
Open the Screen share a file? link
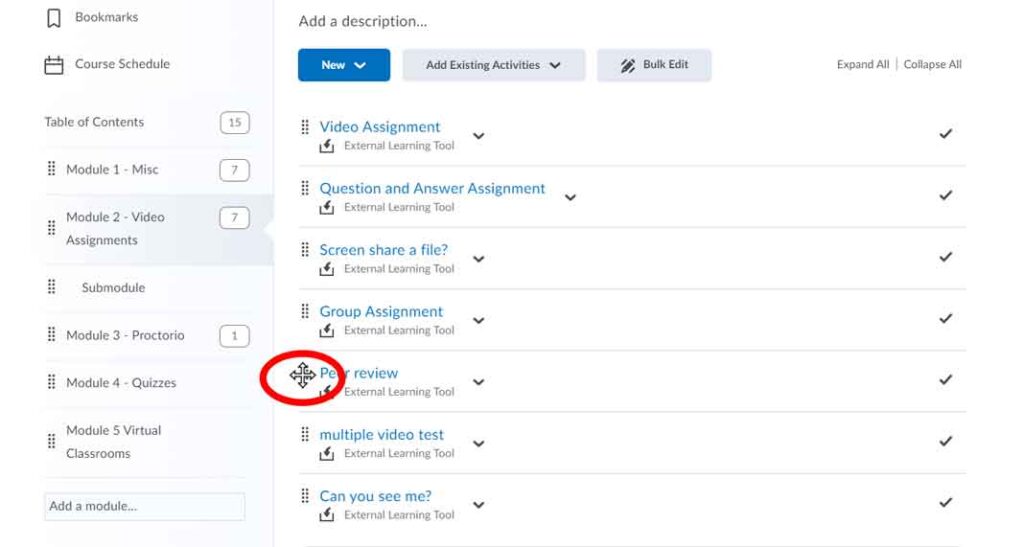[383, 250]
